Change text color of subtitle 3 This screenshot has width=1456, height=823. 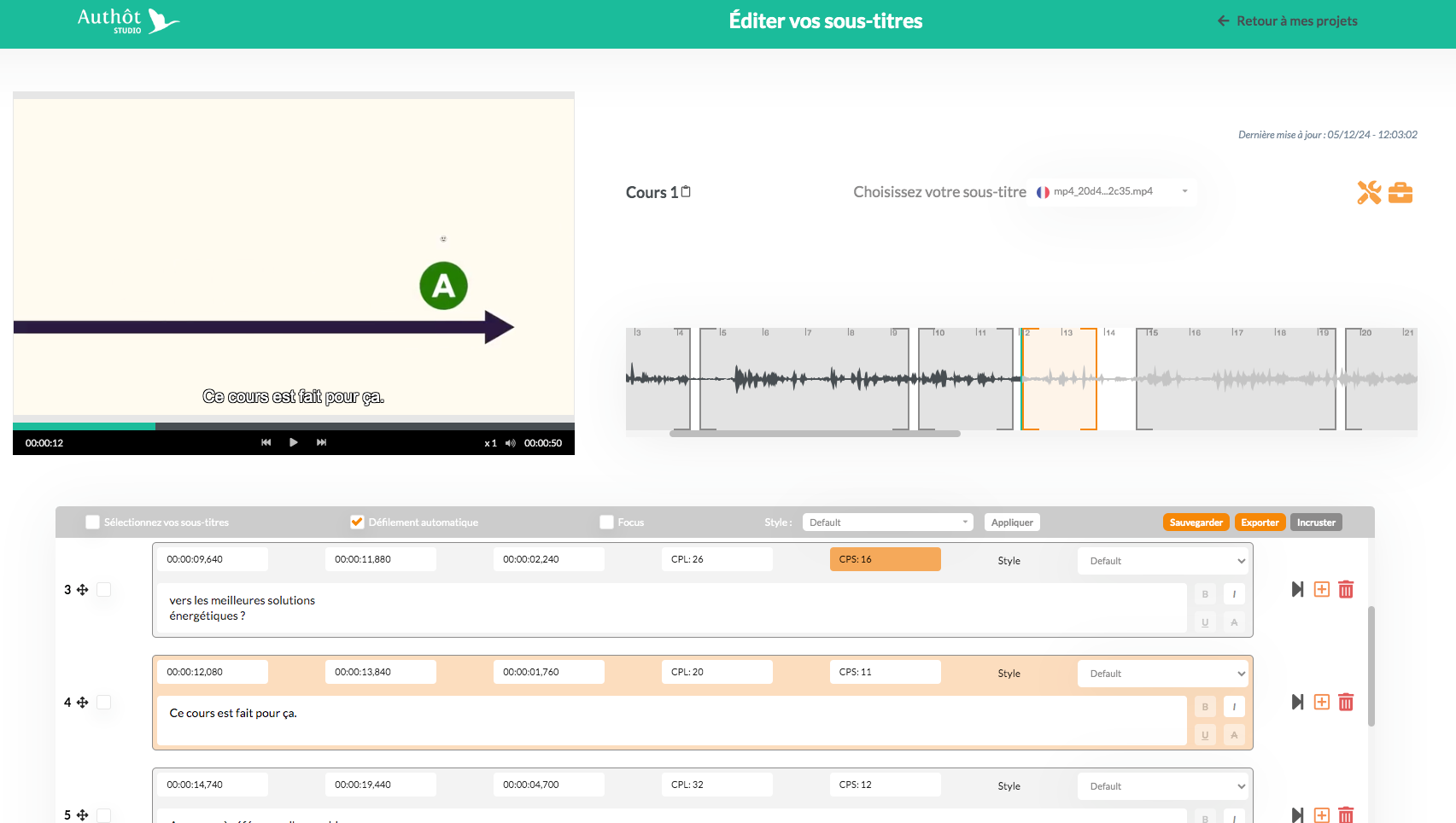[1234, 622]
